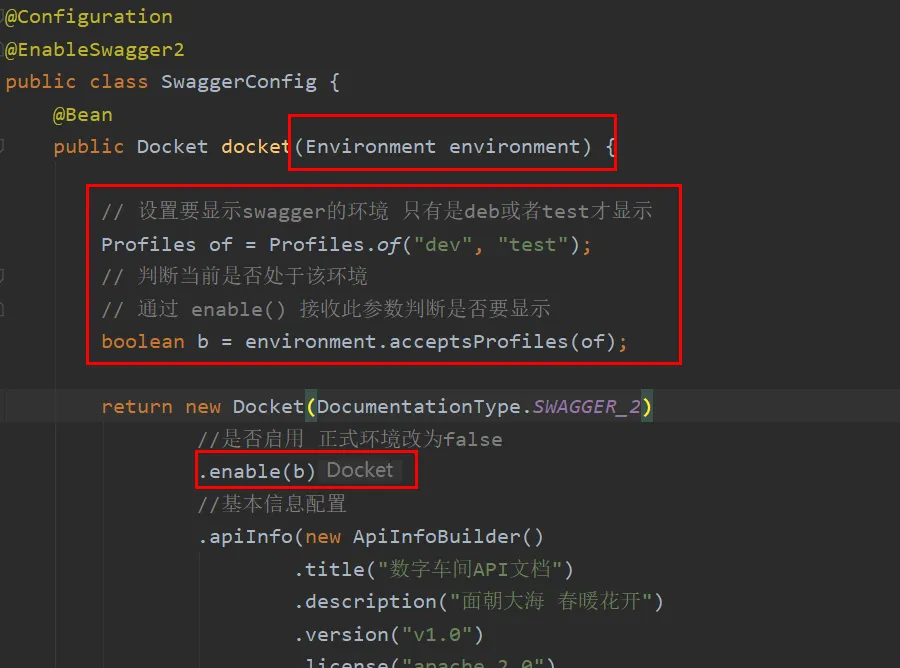This screenshot has height=668, width=900.
Task: Select the SwaggerConfig class name
Action: pos(239,82)
